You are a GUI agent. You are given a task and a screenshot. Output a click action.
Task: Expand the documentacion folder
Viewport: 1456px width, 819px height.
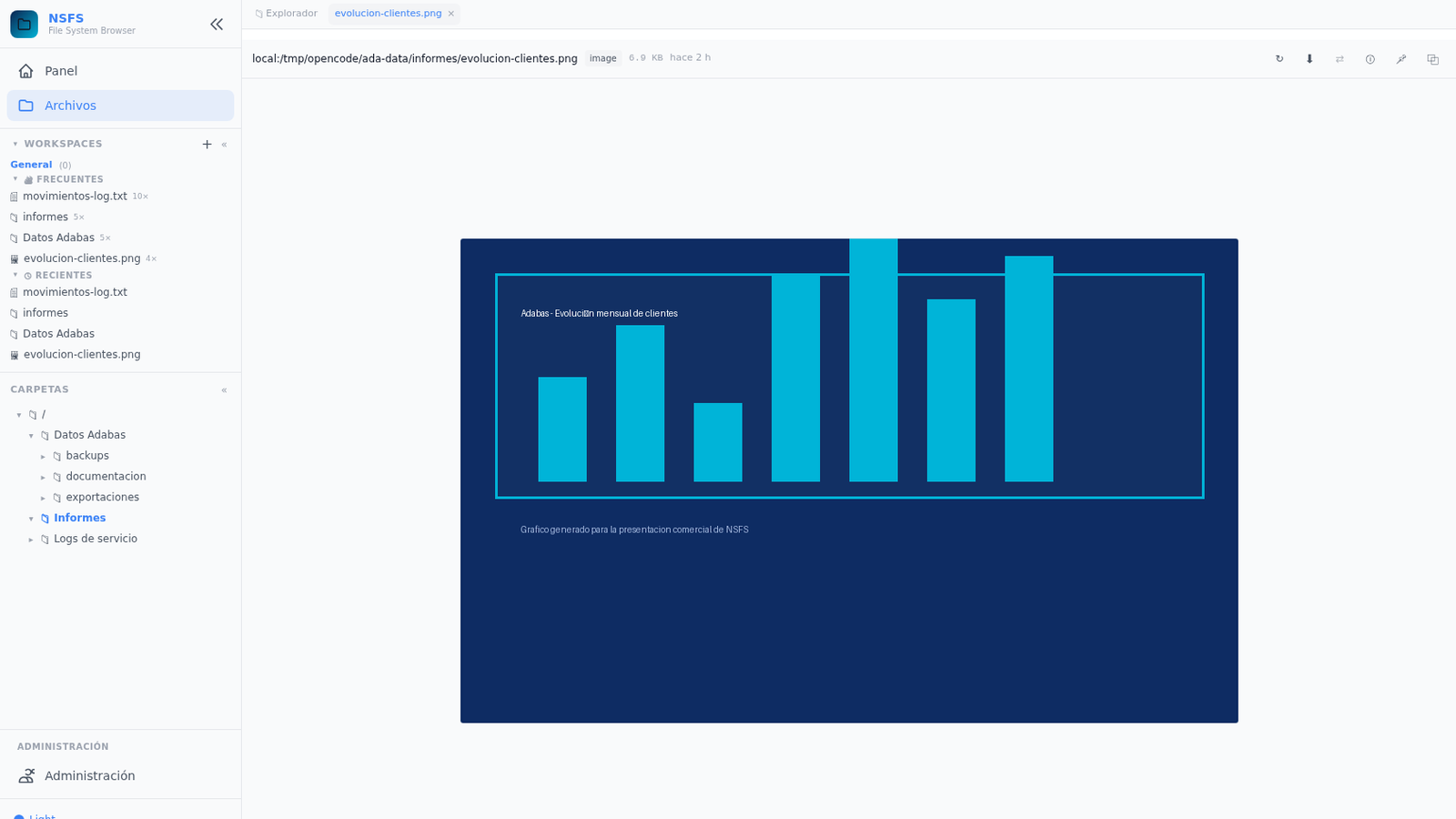click(43, 478)
